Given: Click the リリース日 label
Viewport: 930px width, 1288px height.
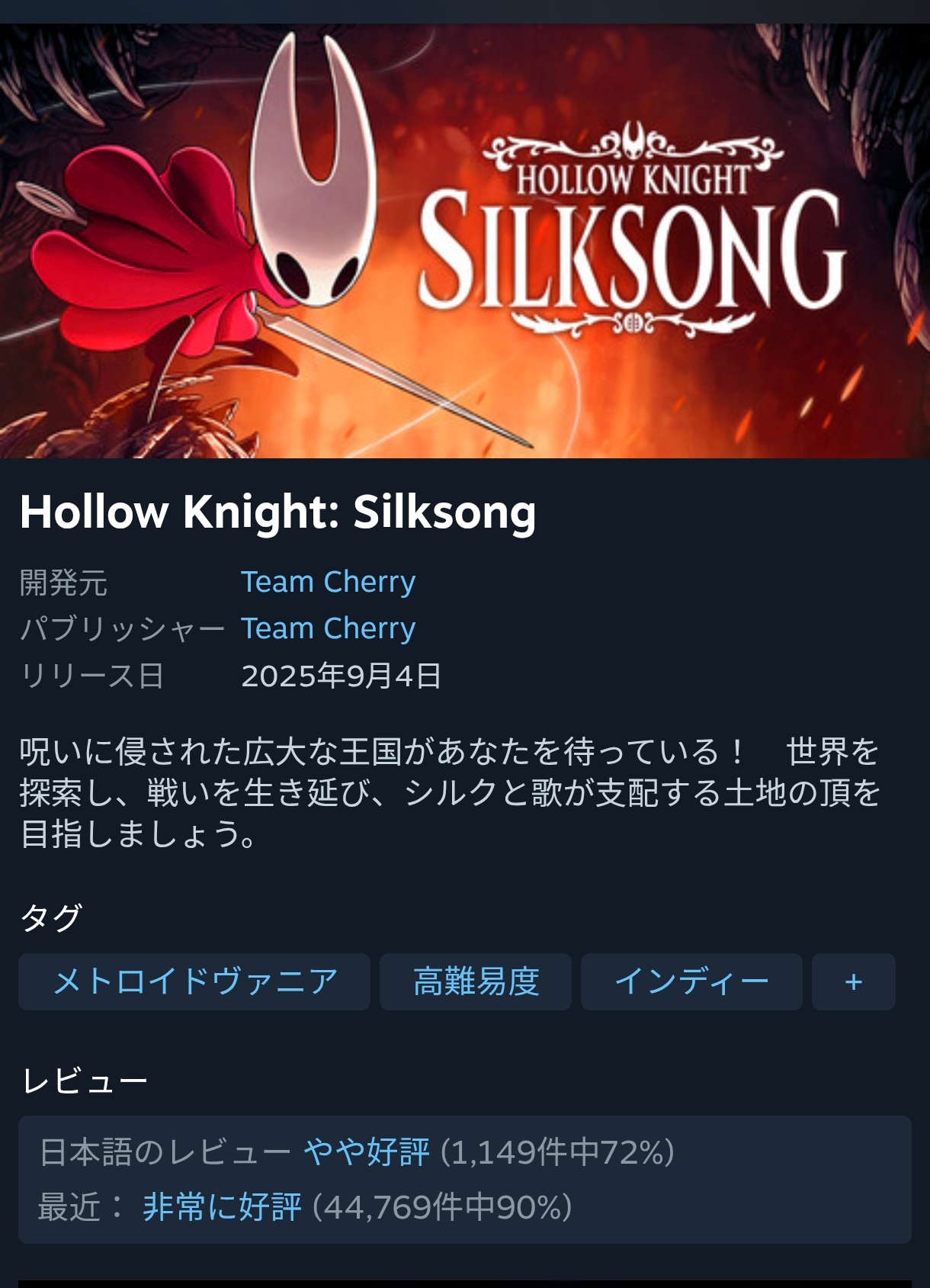Looking at the screenshot, I should [x=92, y=676].
